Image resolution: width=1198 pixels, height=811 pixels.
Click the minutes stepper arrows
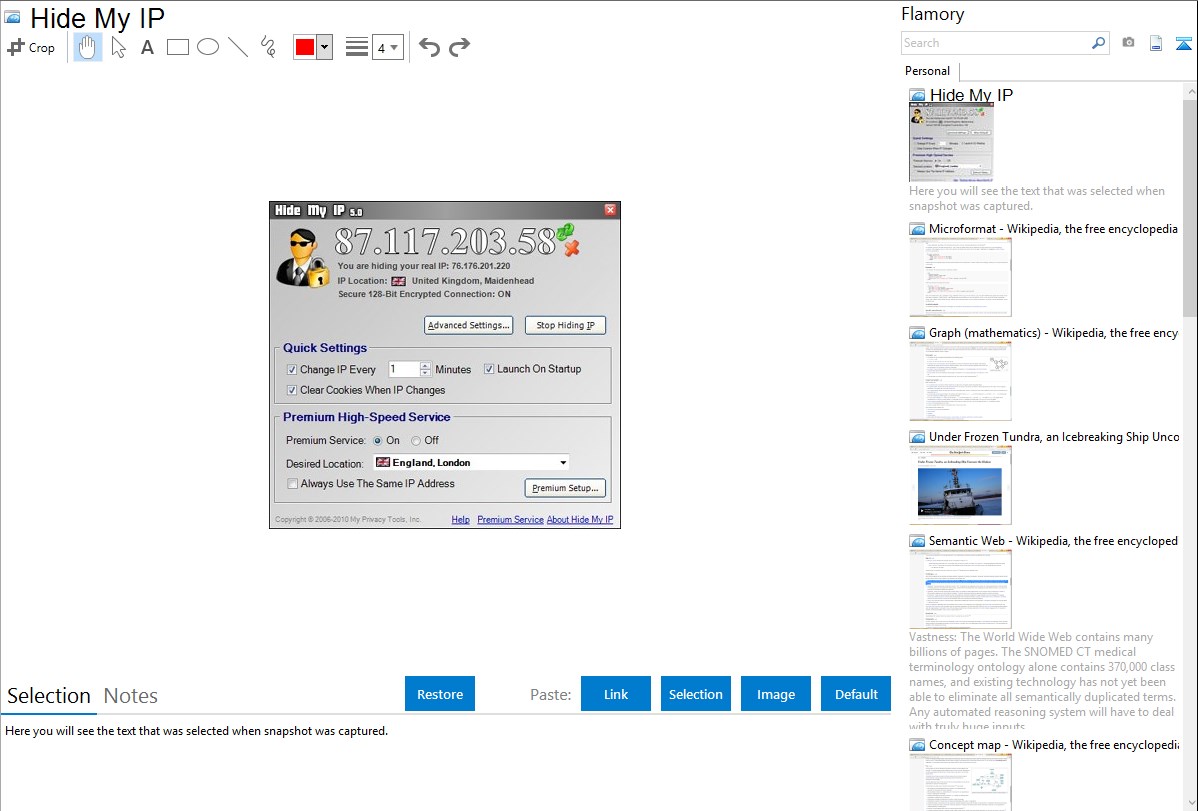pyautogui.click(x=426, y=369)
